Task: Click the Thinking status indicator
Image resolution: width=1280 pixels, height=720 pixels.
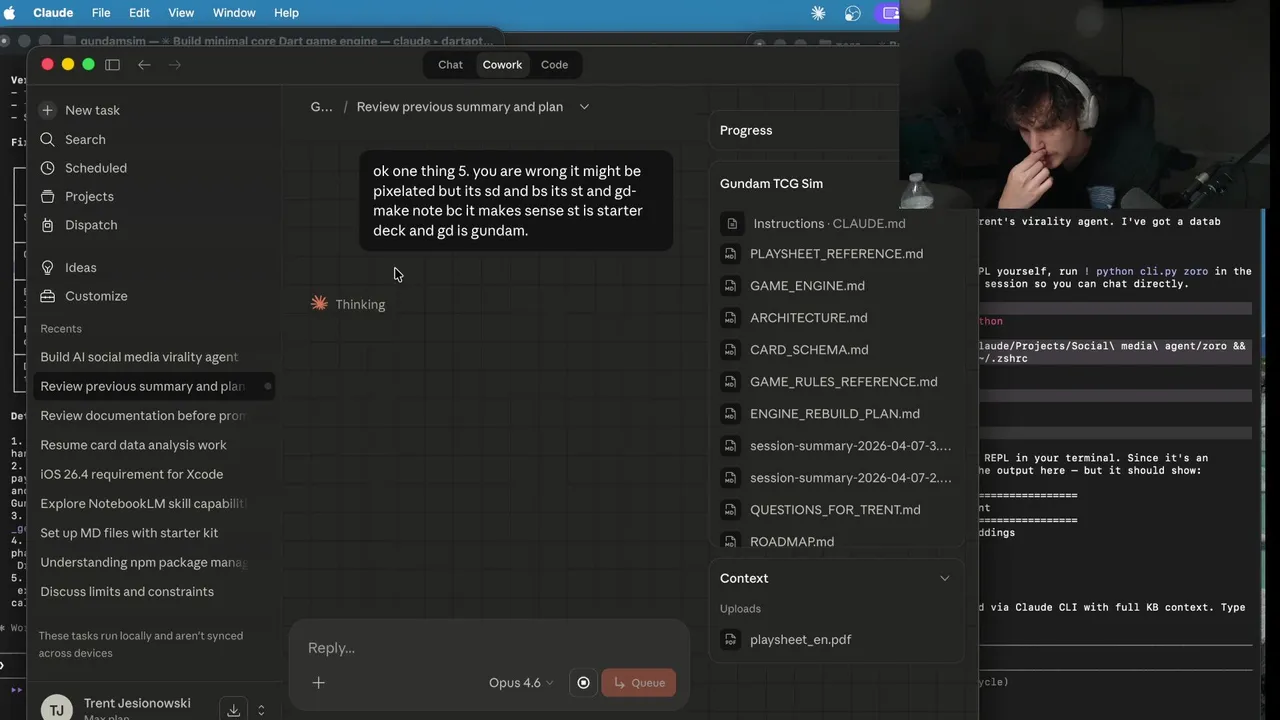Action: click(348, 304)
